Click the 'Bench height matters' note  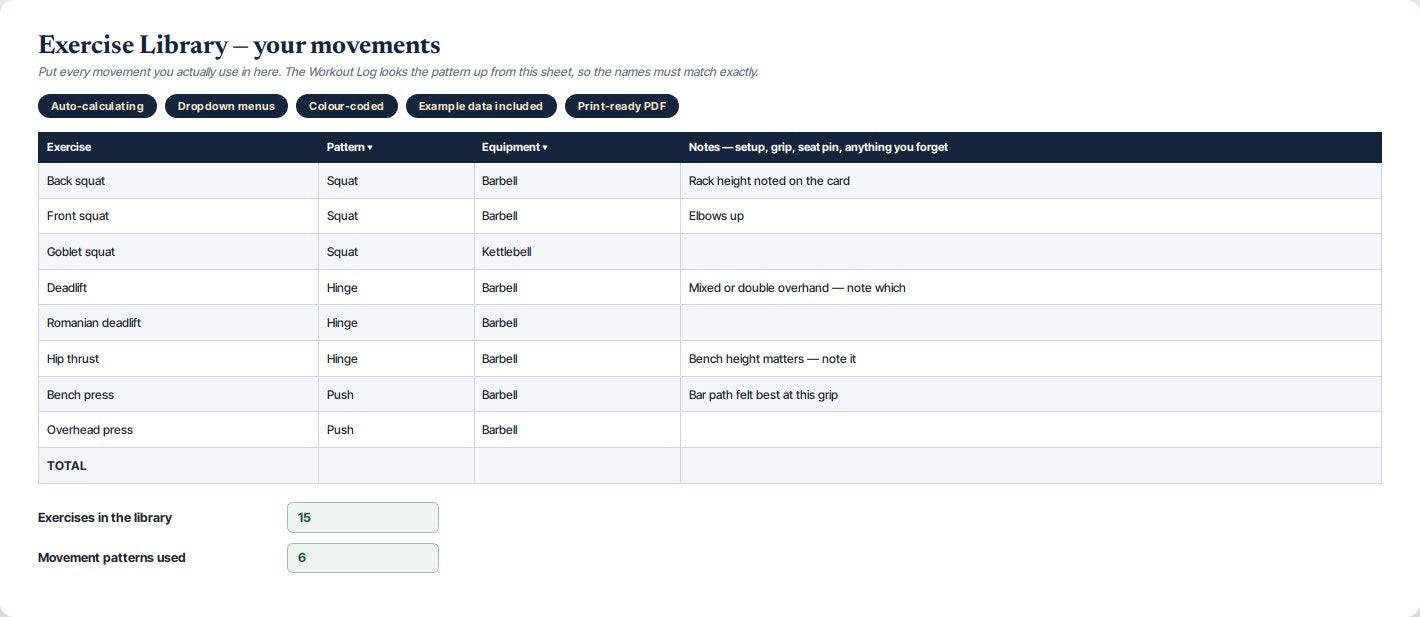click(x=772, y=359)
